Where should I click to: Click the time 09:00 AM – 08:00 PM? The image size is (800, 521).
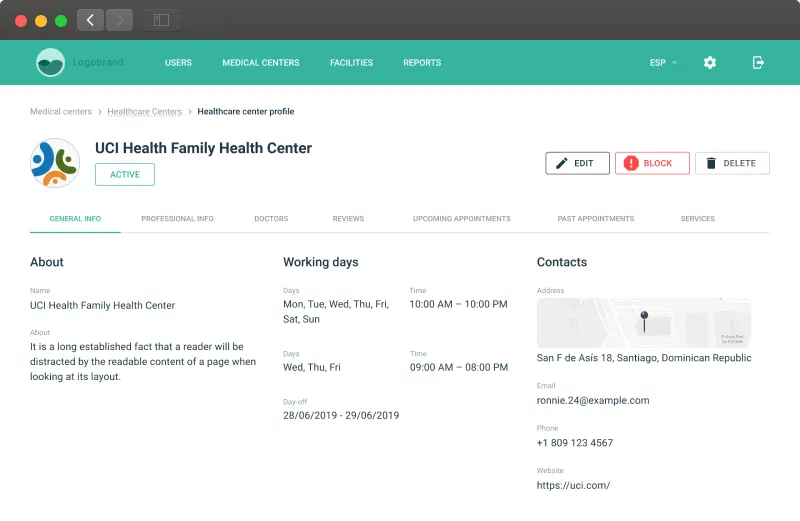point(459,367)
